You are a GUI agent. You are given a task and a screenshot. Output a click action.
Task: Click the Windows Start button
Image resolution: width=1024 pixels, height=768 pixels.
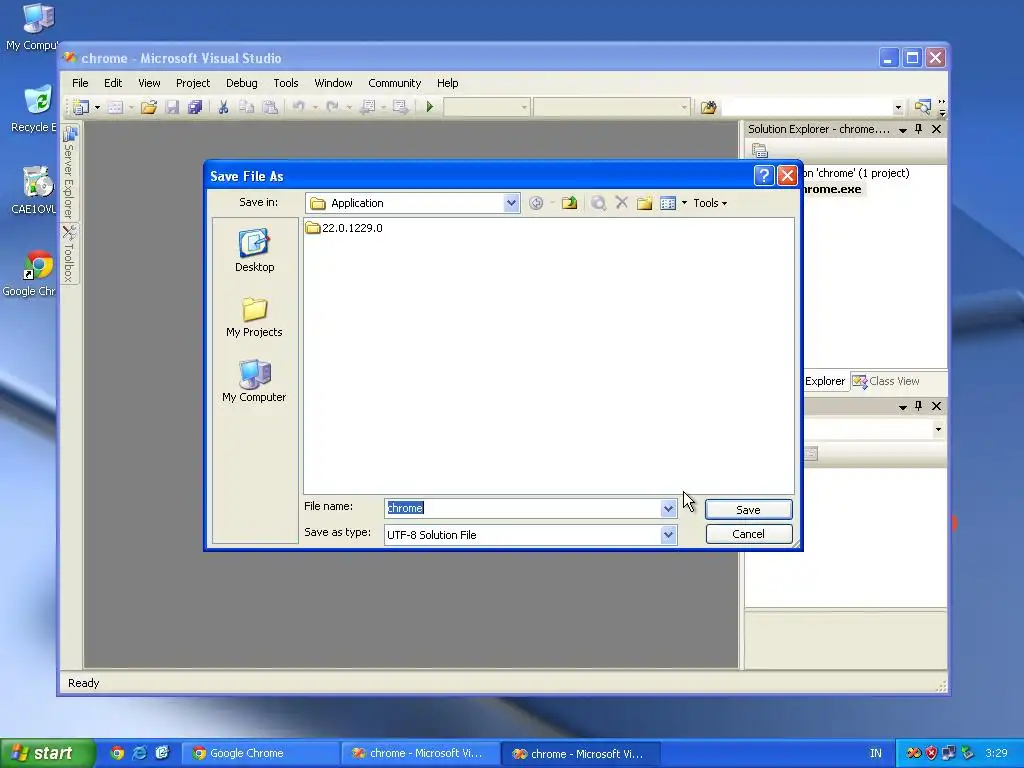pyautogui.click(x=47, y=753)
